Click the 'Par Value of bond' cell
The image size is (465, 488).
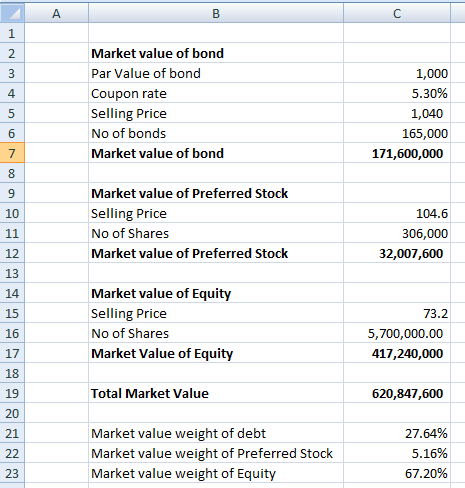(x=216, y=73)
